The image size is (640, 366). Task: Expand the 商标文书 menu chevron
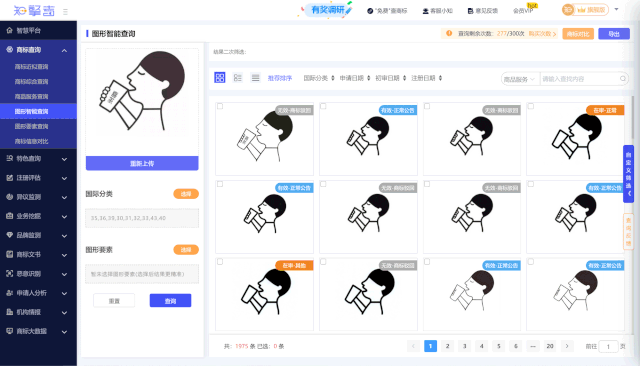(64, 255)
